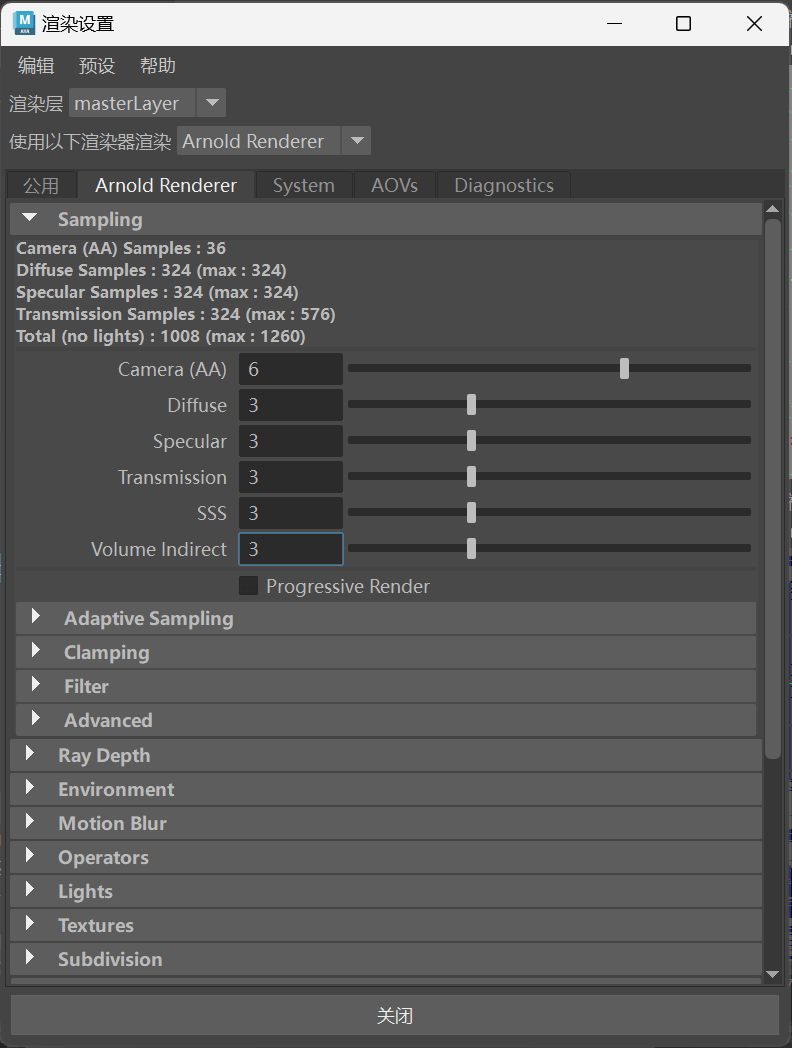The width and height of the screenshot is (792, 1048).
Task: Click the Maya app icon in title bar
Action: pos(25,23)
